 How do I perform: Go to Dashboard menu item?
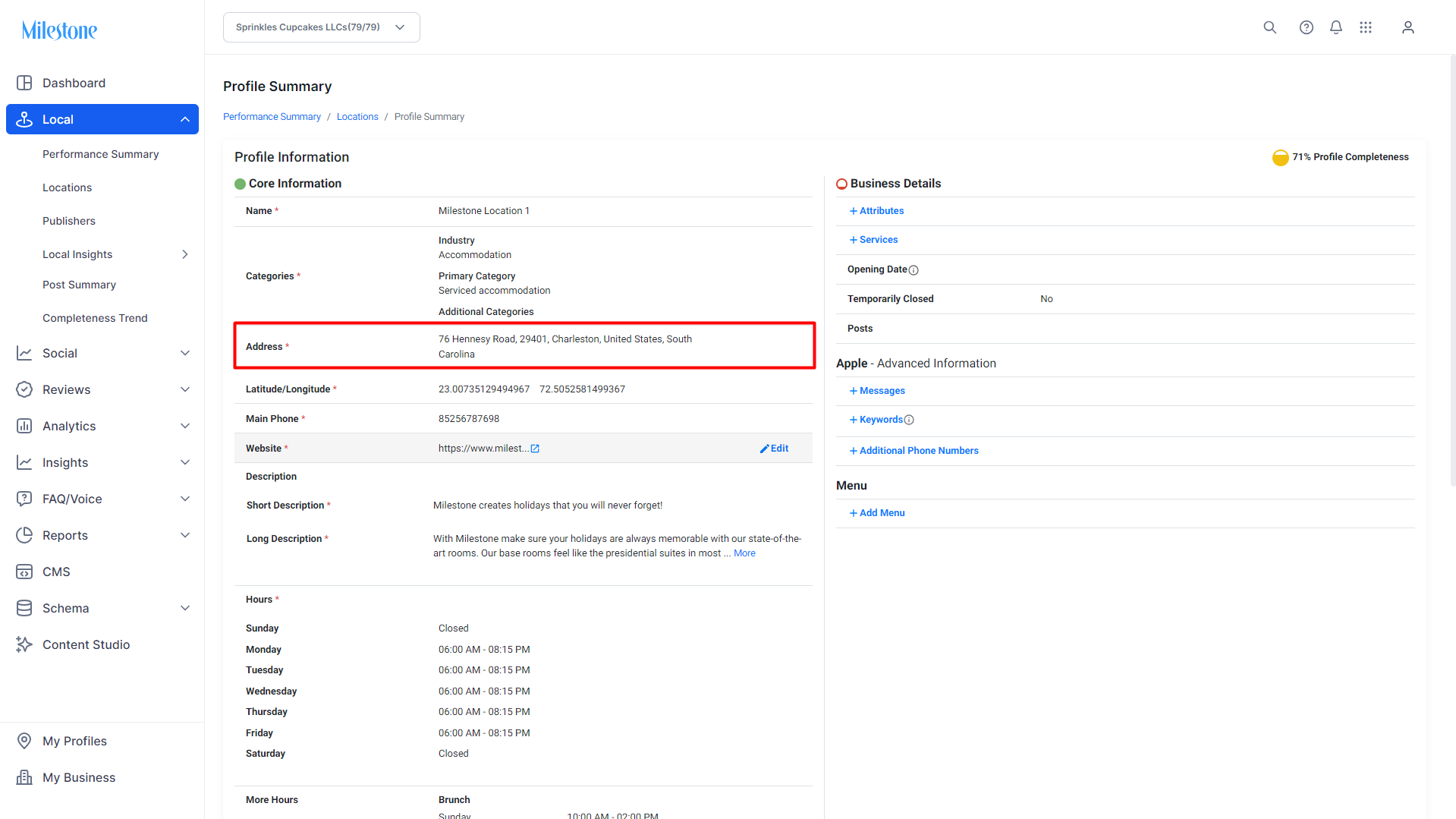coord(74,83)
